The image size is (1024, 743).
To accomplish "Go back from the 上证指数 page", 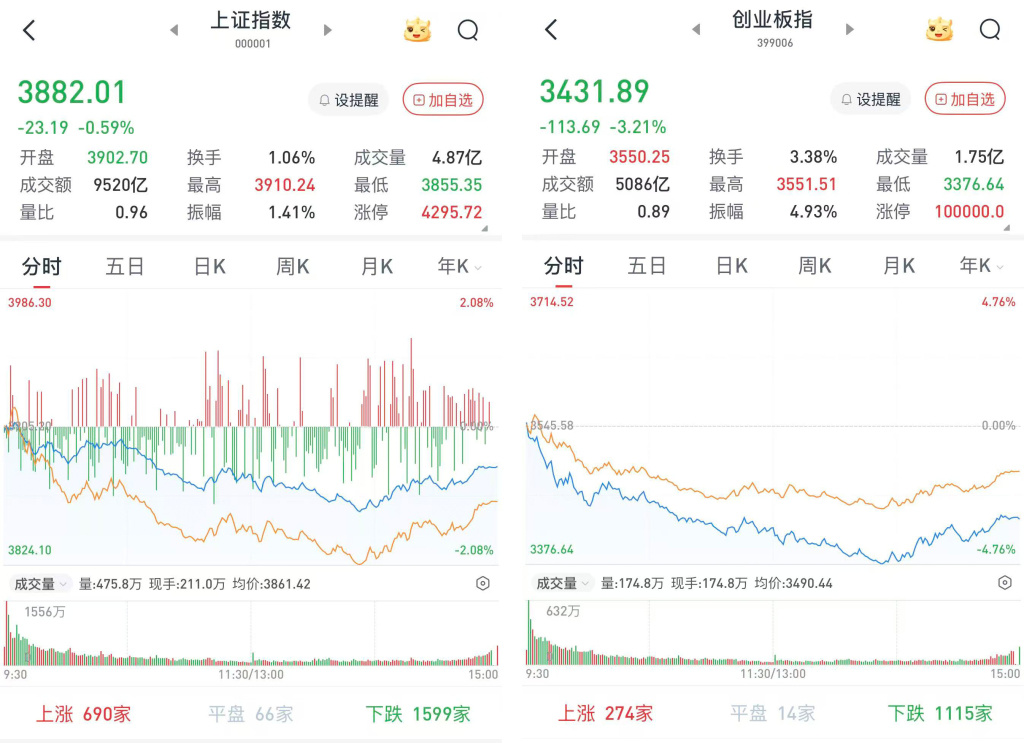I will coord(29,30).
